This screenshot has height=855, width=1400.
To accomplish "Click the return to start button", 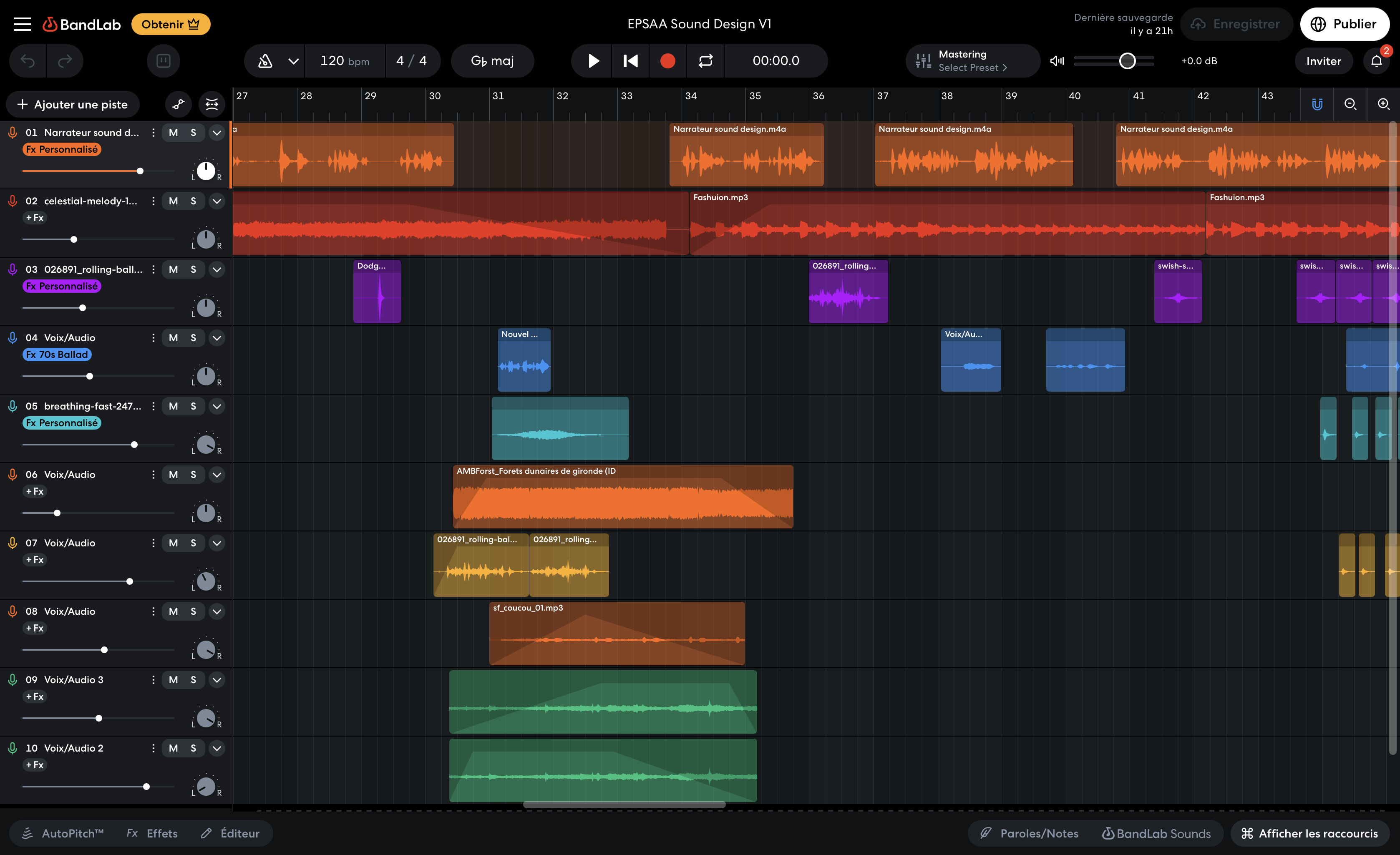I will (x=630, y=61).
